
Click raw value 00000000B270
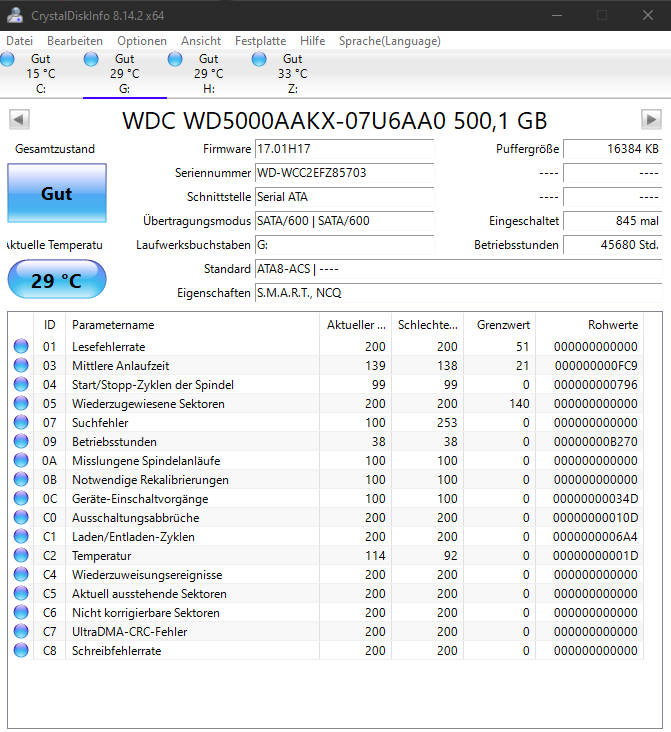tap(596, 441)
